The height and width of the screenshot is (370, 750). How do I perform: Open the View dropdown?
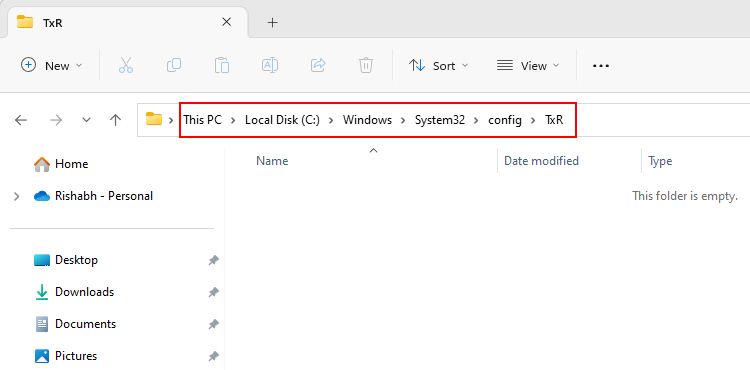528,65
